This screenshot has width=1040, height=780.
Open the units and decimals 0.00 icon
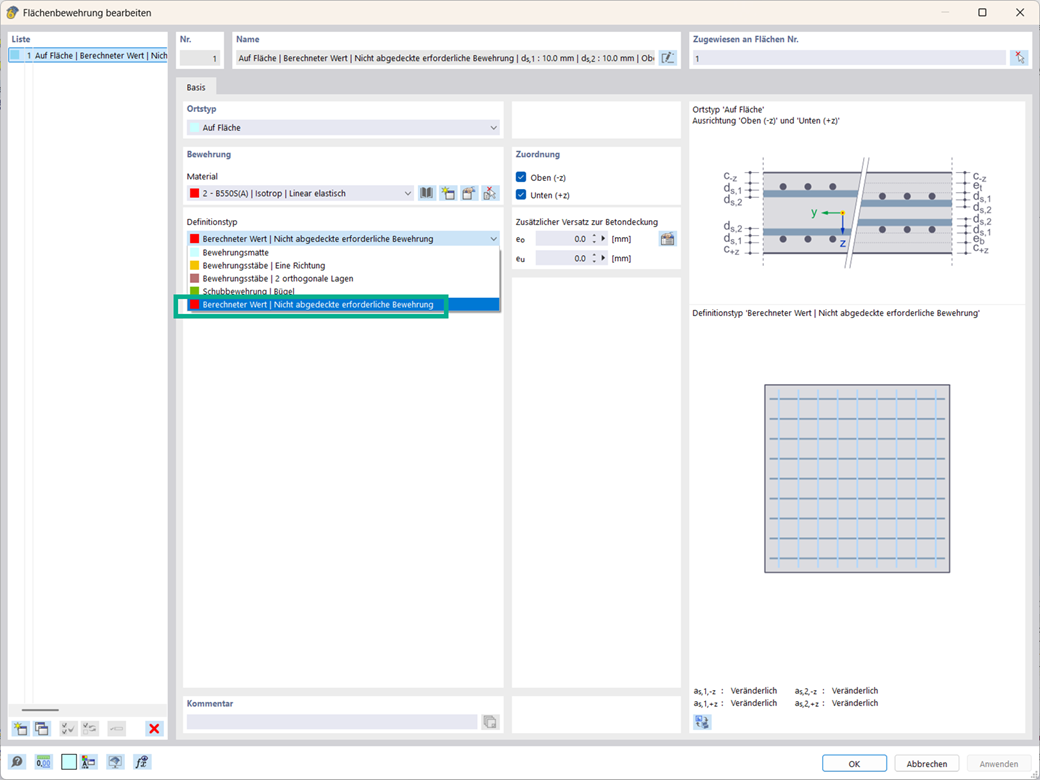pos(43,762)
